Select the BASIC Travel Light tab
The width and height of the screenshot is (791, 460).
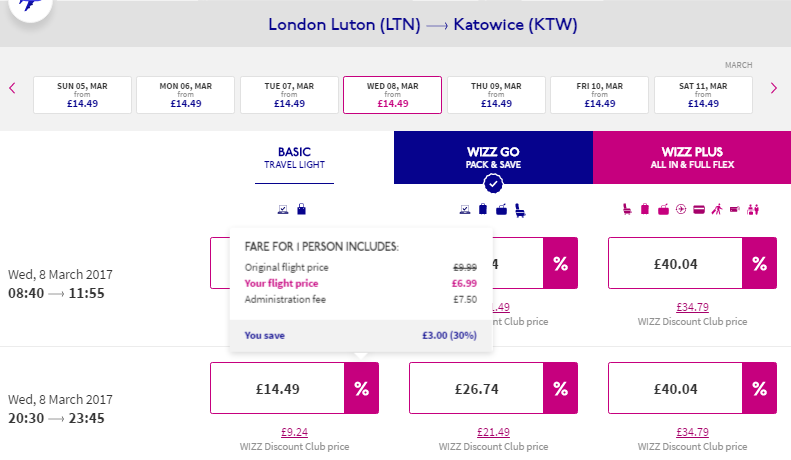[x=294, y=158]
